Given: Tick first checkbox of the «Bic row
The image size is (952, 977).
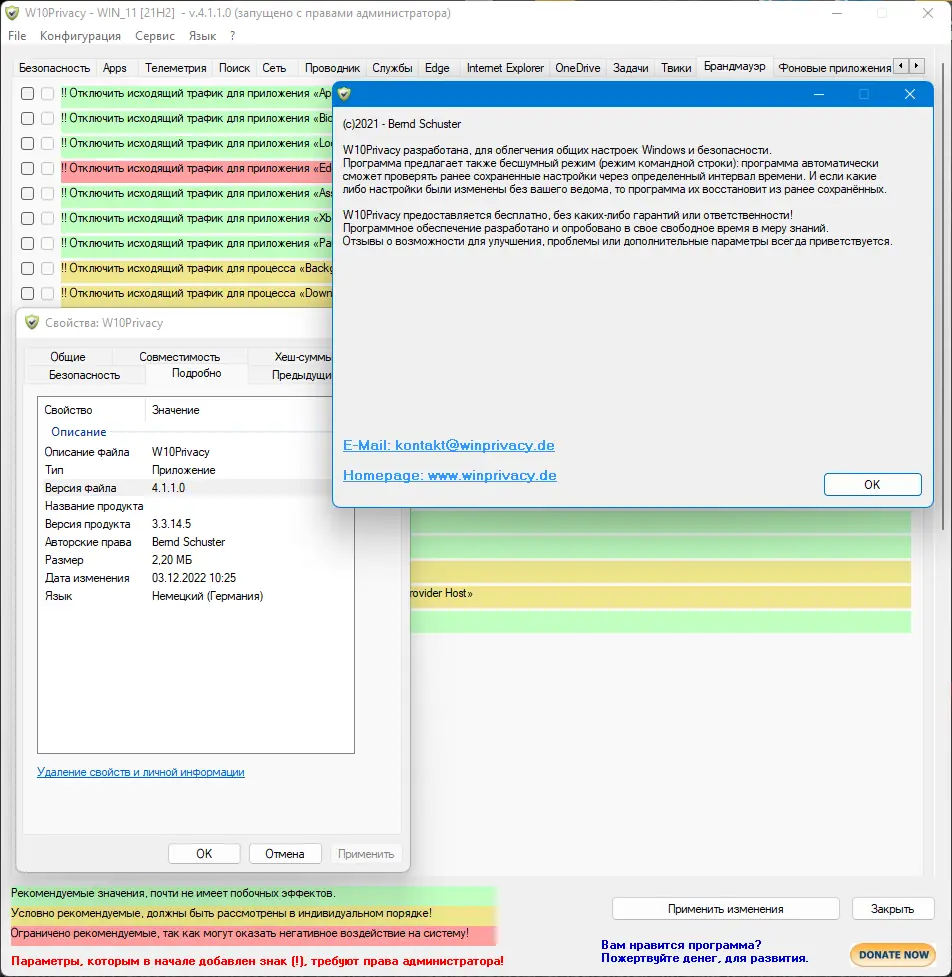Looking at the screenshot, I should click(27, 118).
